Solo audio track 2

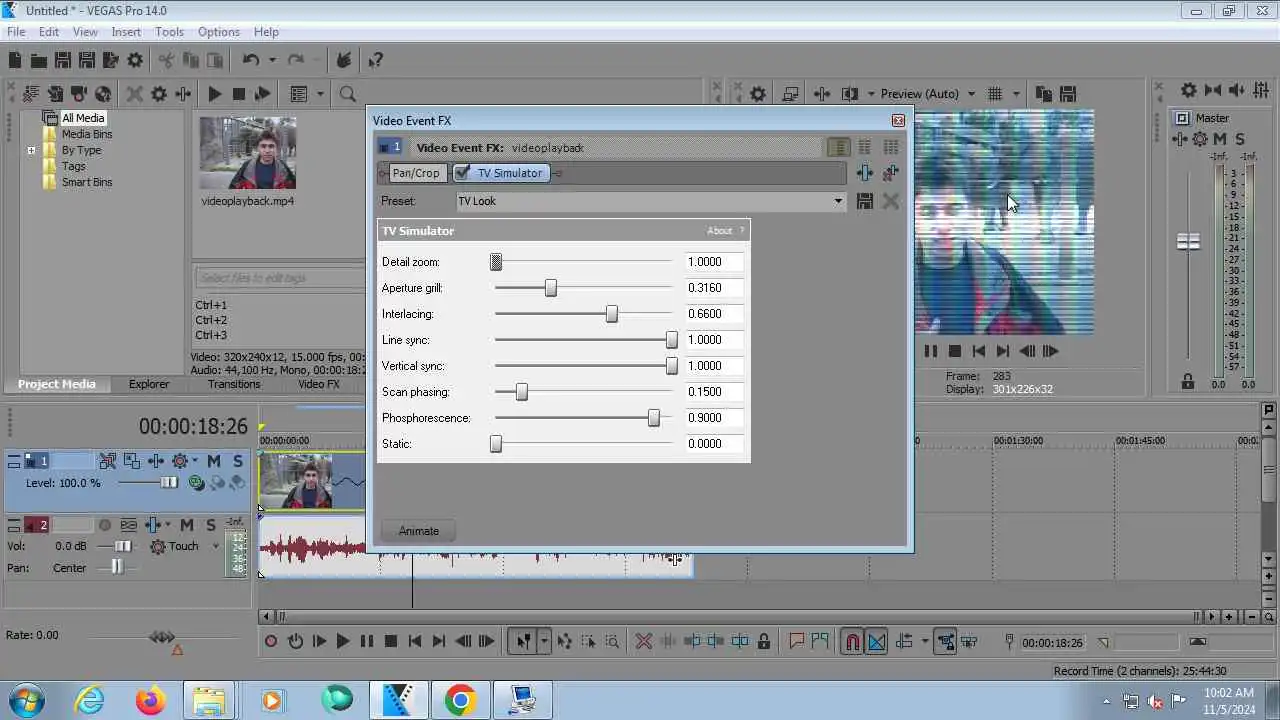pyautogui.click(x=211, y=525)
